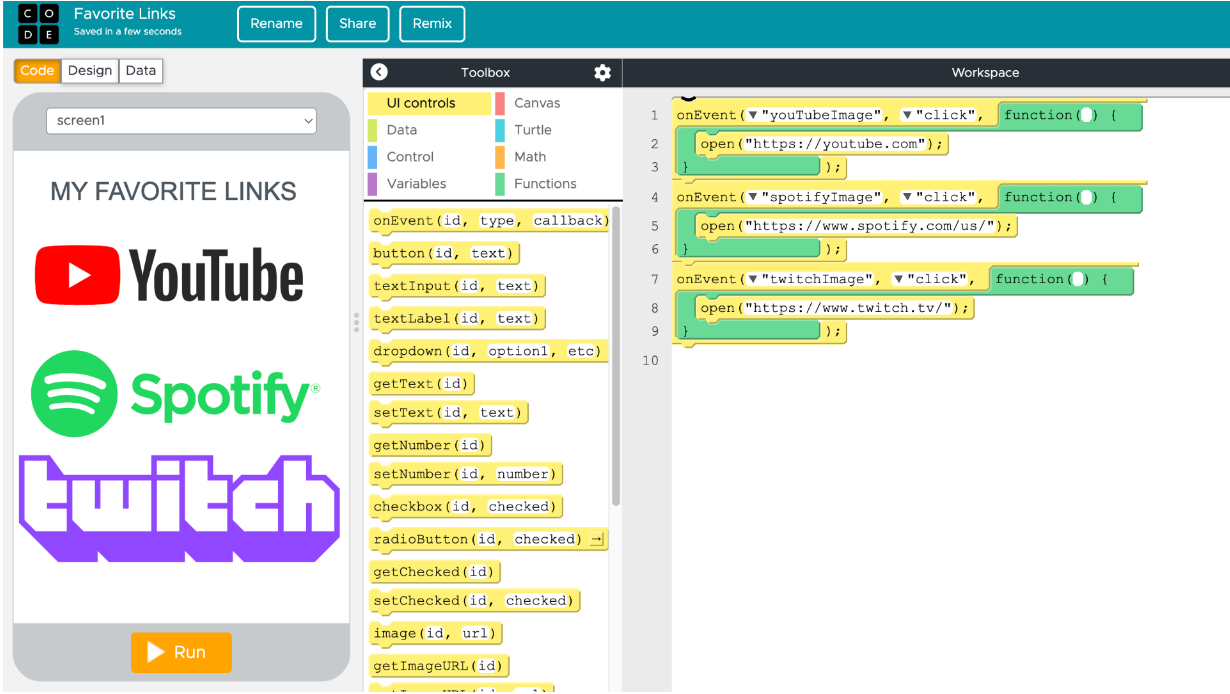Switch to the Design tab

(x=90, y=71)
